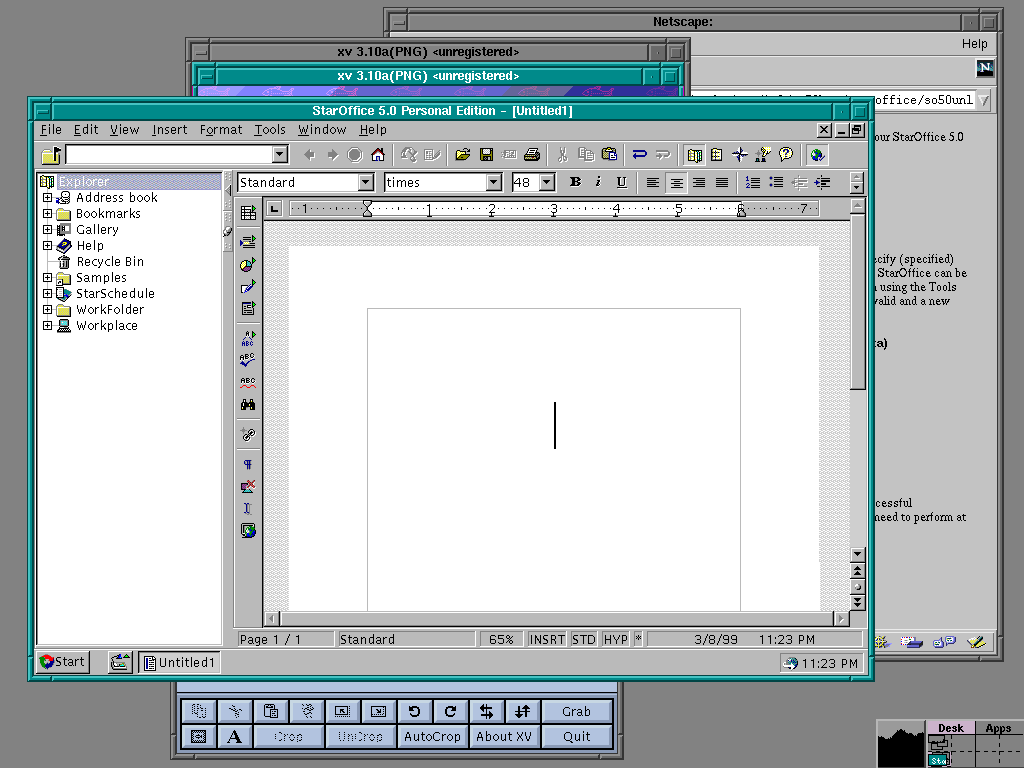This screenshot has width=1024, height=768.
Task: Open the Format menu
Action: click(x=220, y=130)
